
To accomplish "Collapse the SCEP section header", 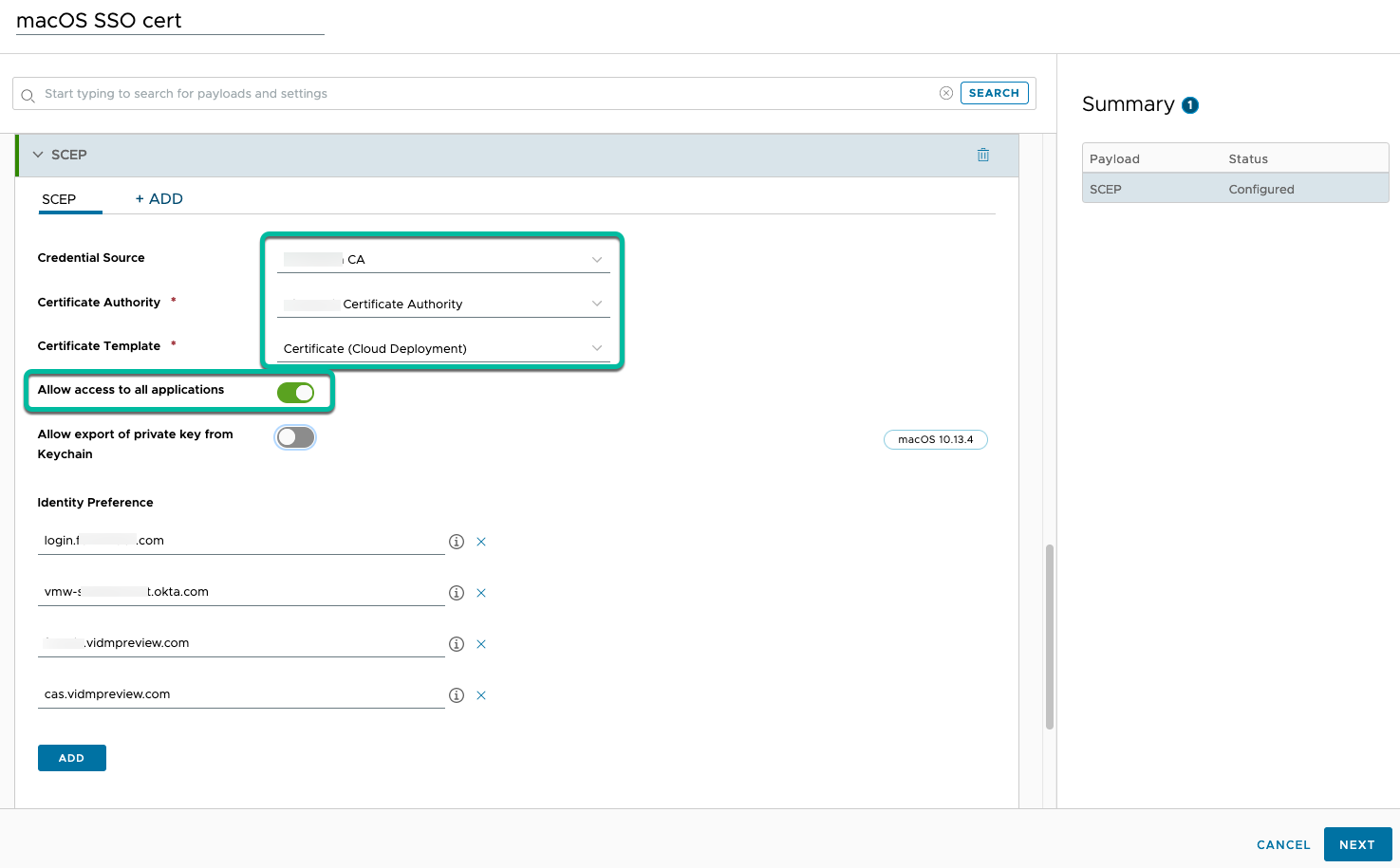I will pos(38,155).
